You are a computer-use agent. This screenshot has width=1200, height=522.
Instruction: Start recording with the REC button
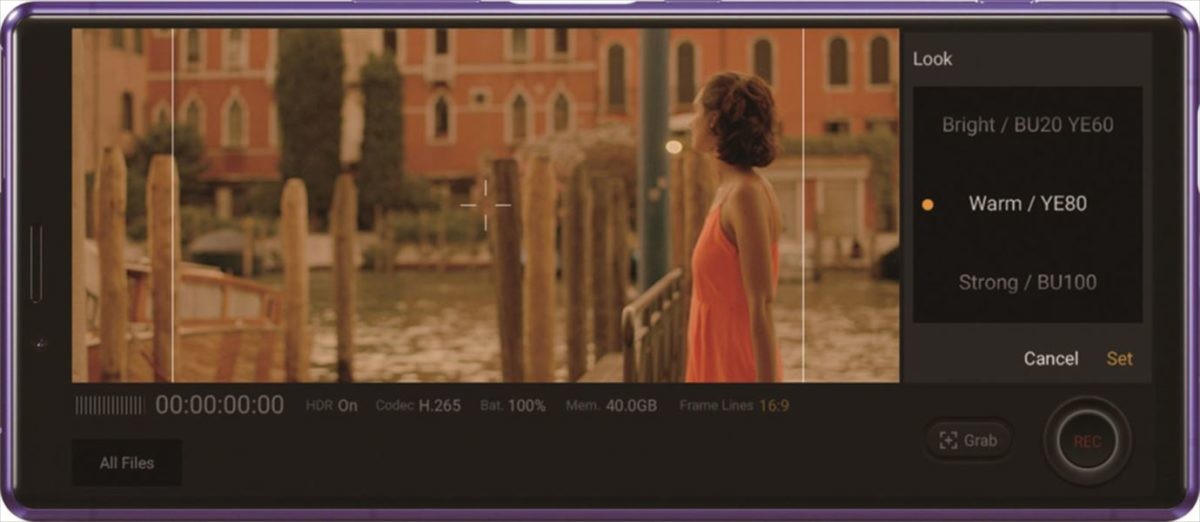click(1087, 441)
